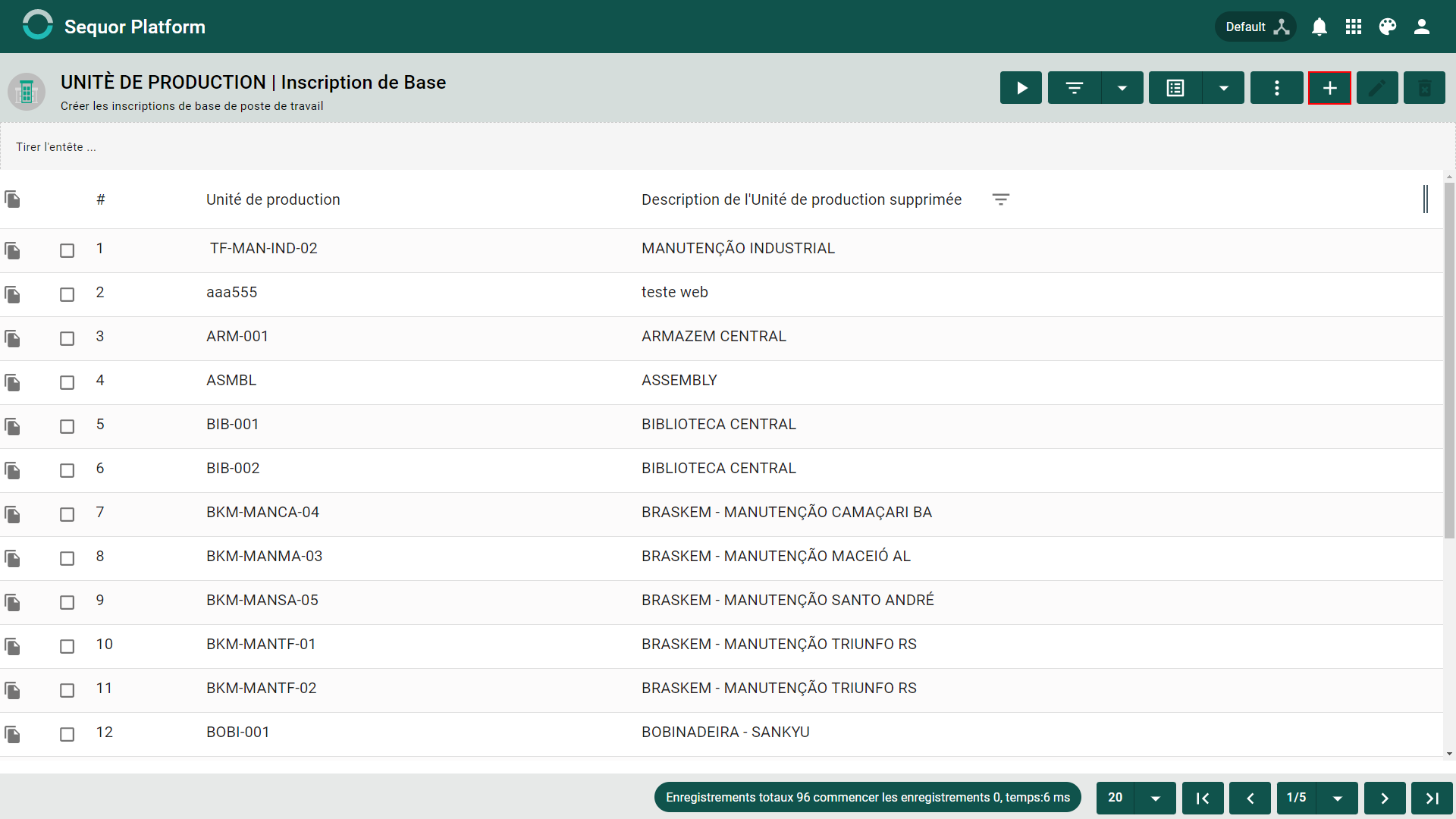Click the # column header
Image resolution: width=1456 pixels, height=819 pixels.
[x=100, y=199]
